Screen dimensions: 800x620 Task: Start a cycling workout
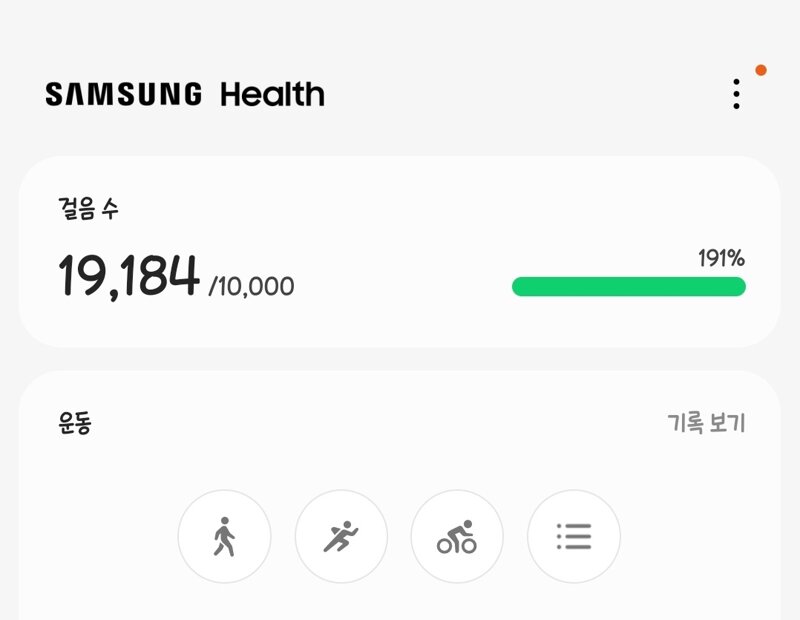tap(457, 536)
